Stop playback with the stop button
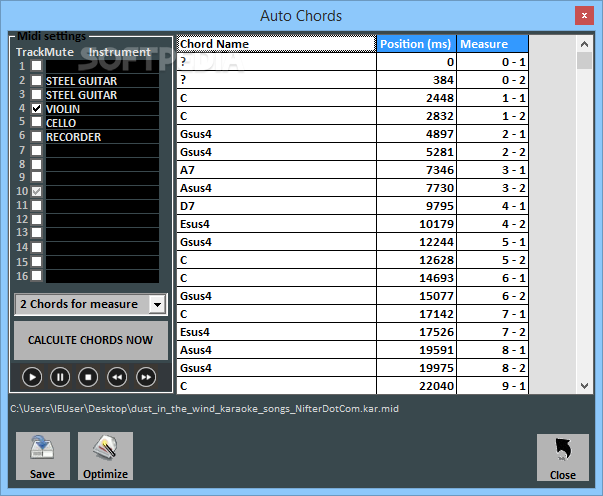 (x=88, y=377)
